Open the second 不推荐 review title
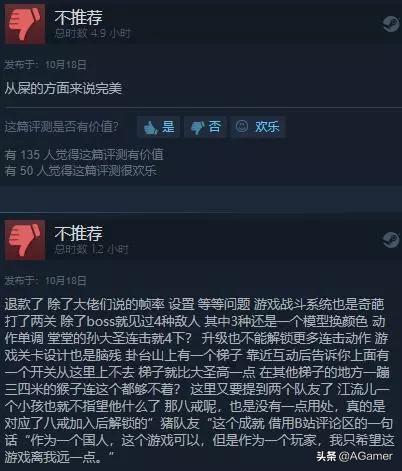The image size is (402, 471). pos(78,233)
